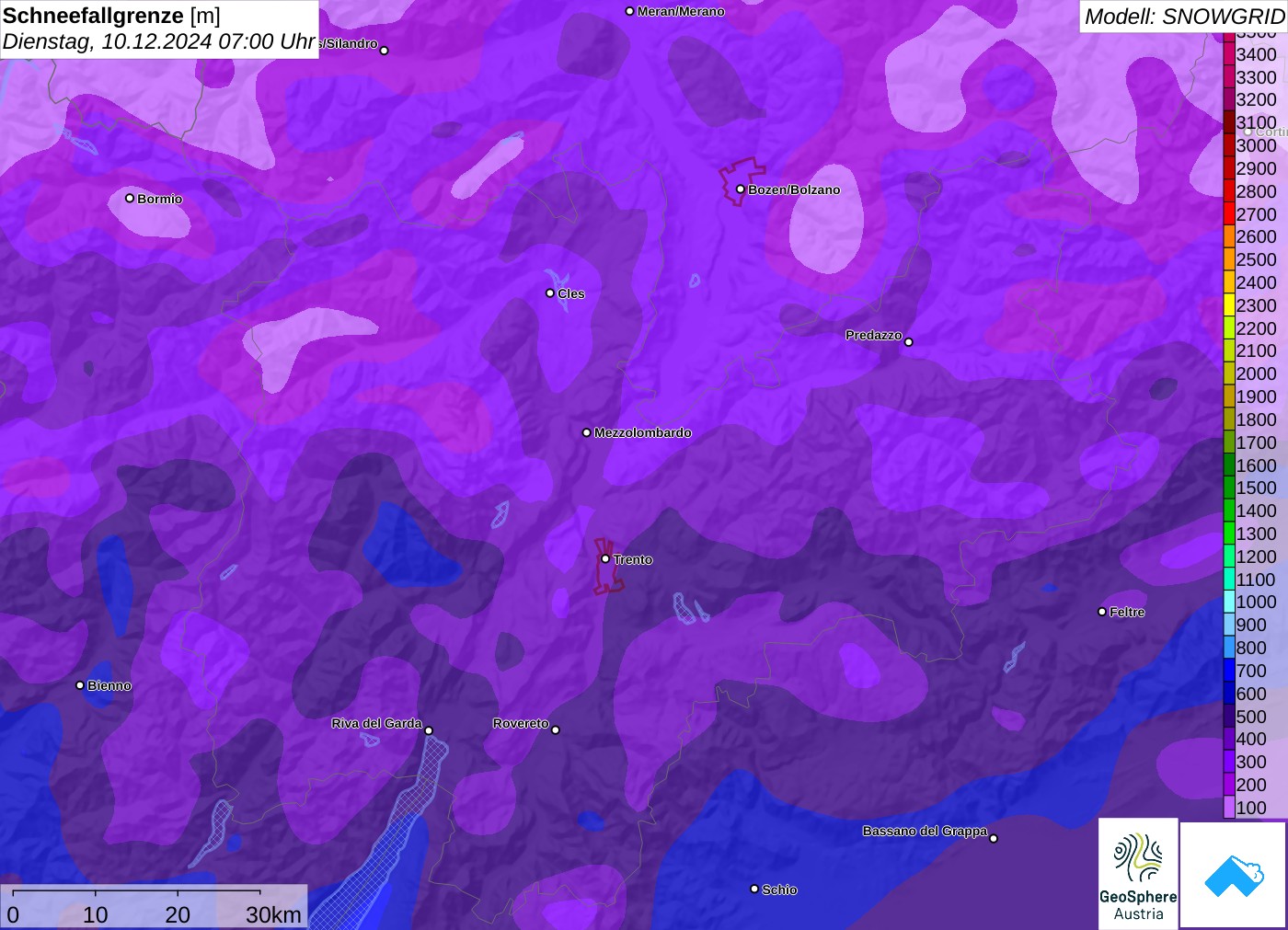Click the date Dienstag, 10.12.2024 07:00 Uhr
This screenshot has height=930, width=1288.
[159, 41]
